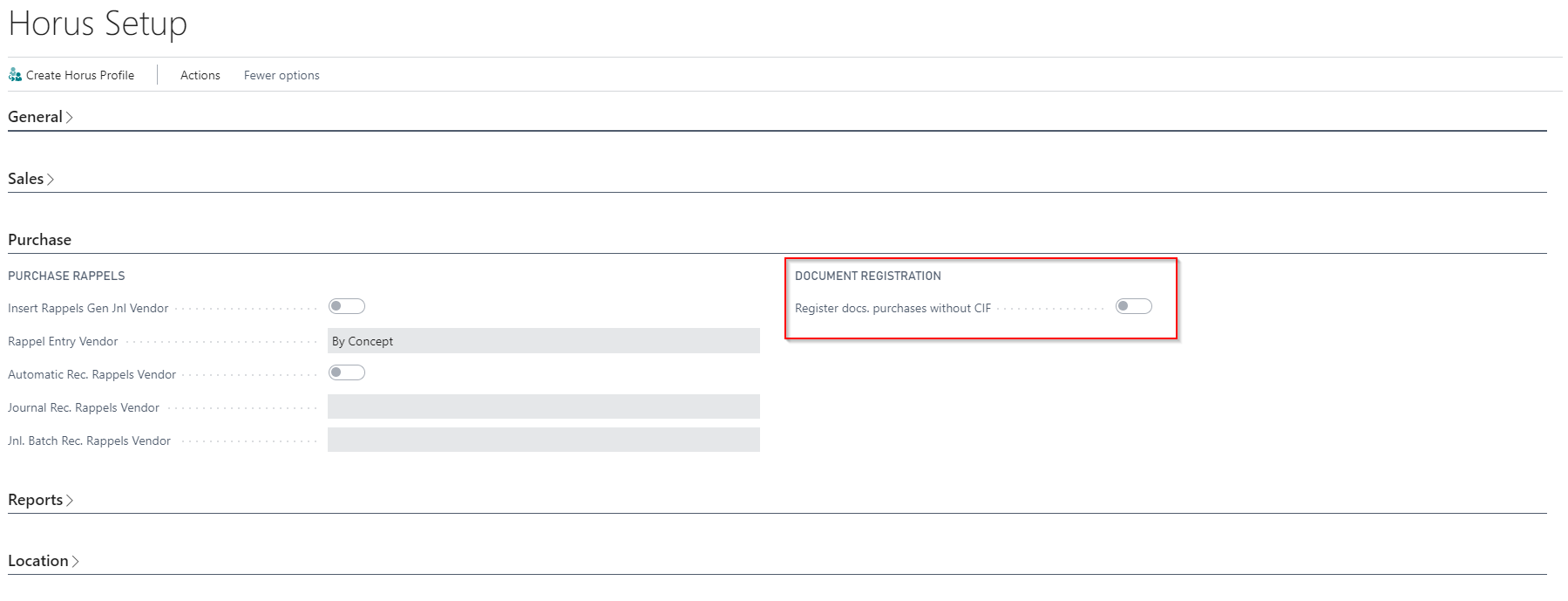
Task: Toggle Automatic Rec. Rappels Vendor switch
Action: [347, 372]
